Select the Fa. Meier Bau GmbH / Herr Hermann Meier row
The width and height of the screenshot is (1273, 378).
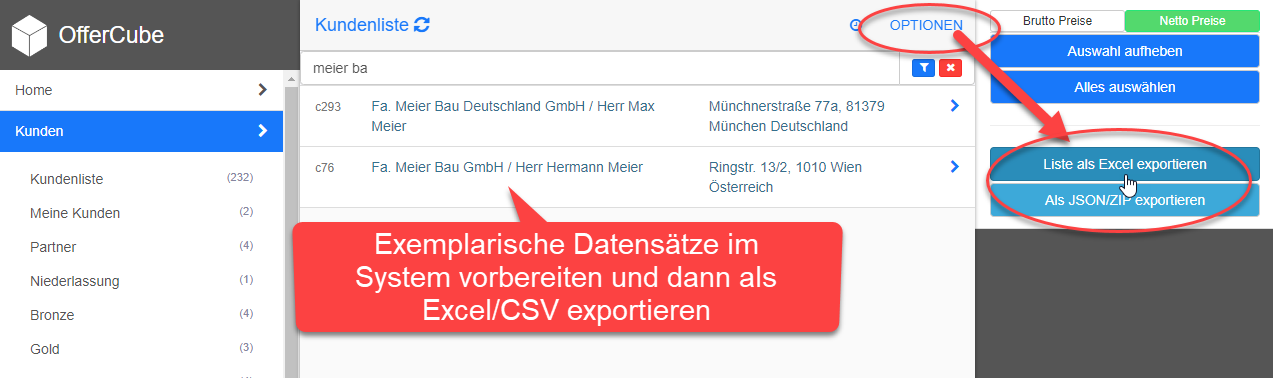coord(637,177)
